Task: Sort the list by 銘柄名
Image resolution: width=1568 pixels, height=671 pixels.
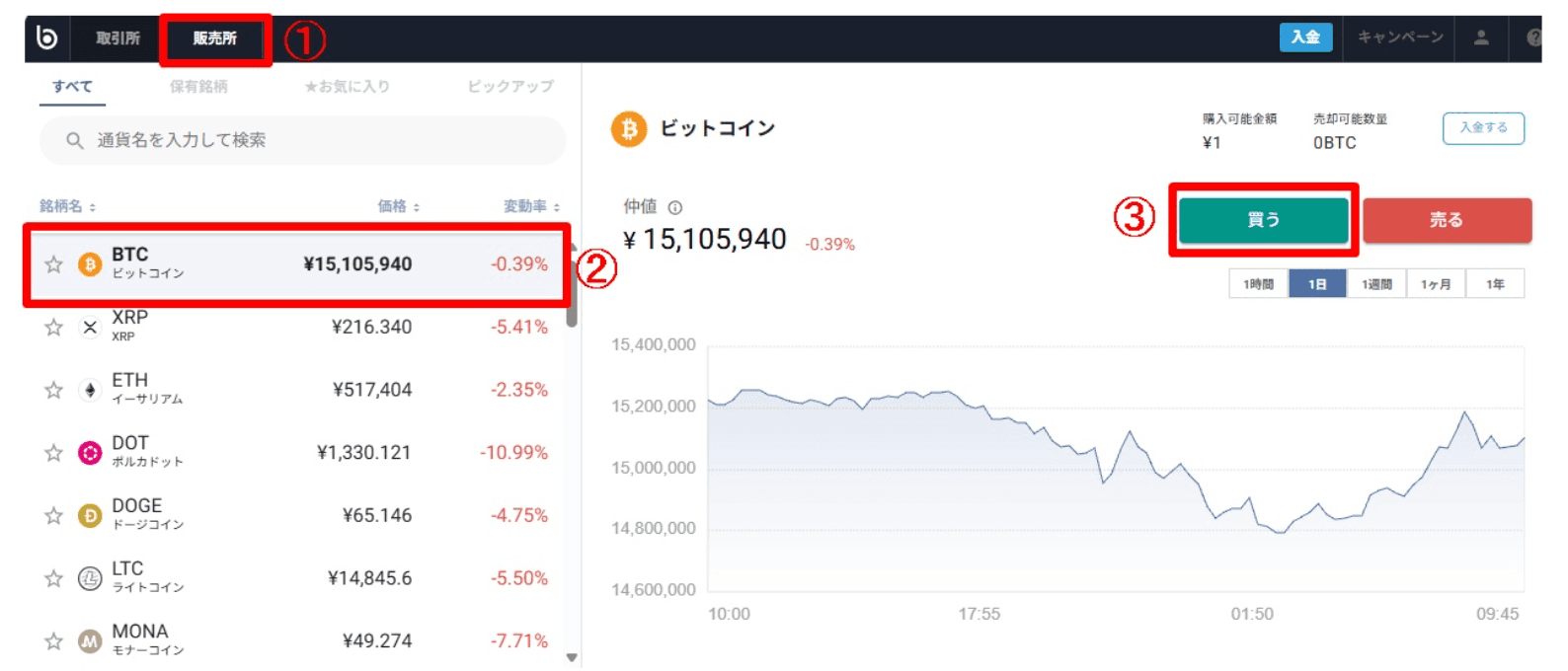Action: coord(67,206)
